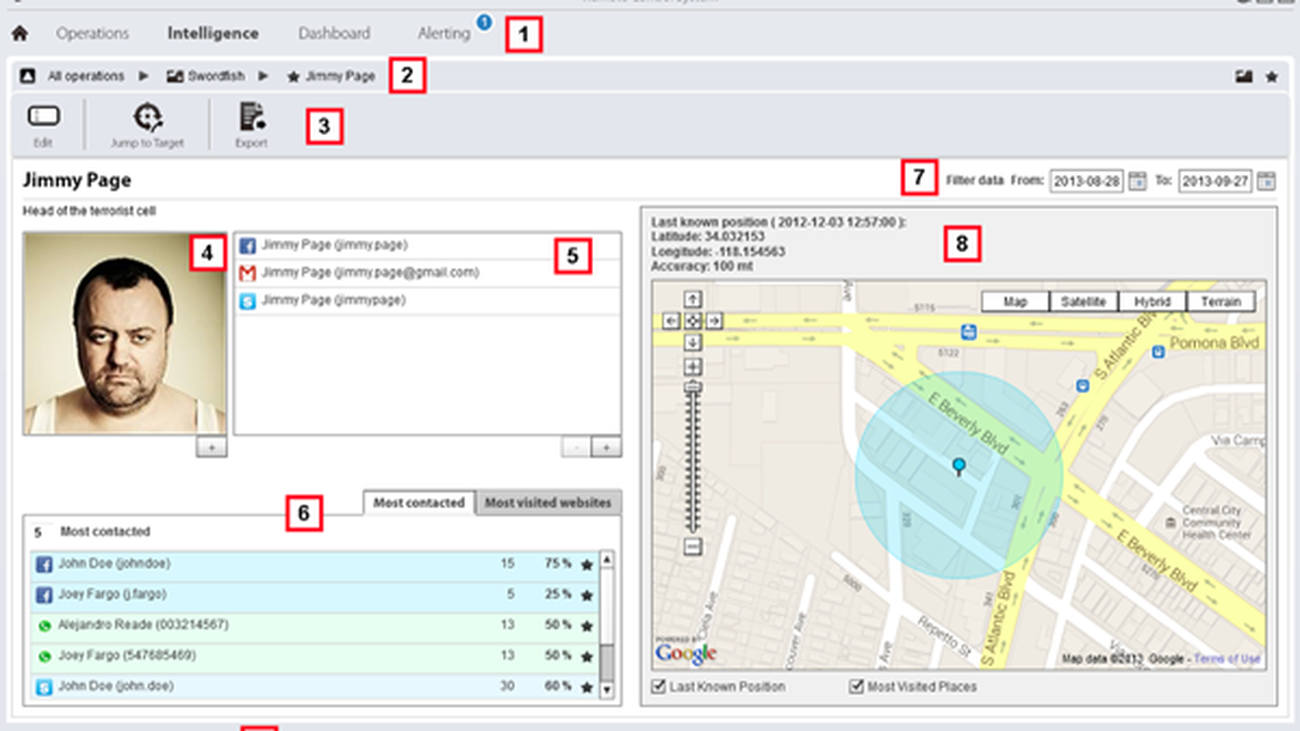Click the Edit toolbar icon

pos(43,117)
